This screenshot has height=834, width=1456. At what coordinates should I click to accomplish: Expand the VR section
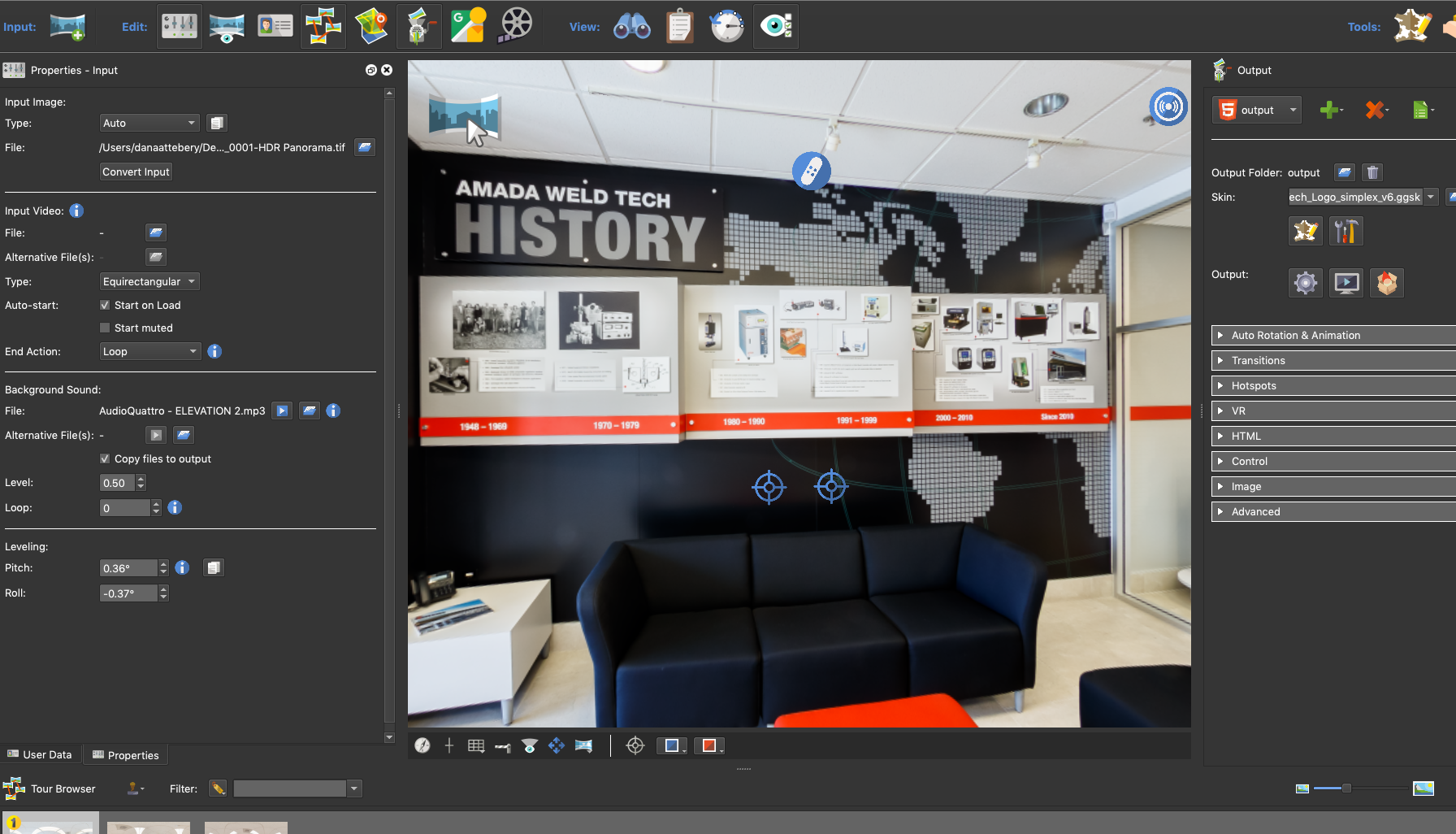tap(1332, 411)
